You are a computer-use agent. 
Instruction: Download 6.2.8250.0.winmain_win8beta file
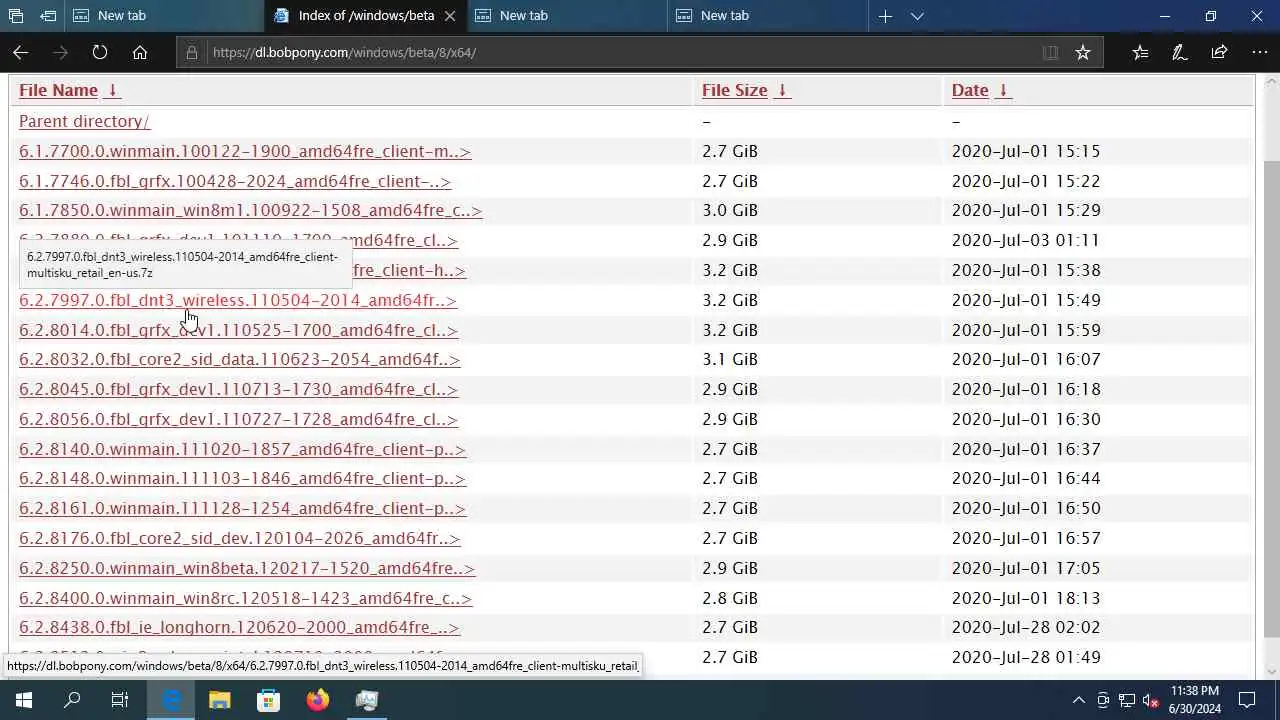coord(247,568)
